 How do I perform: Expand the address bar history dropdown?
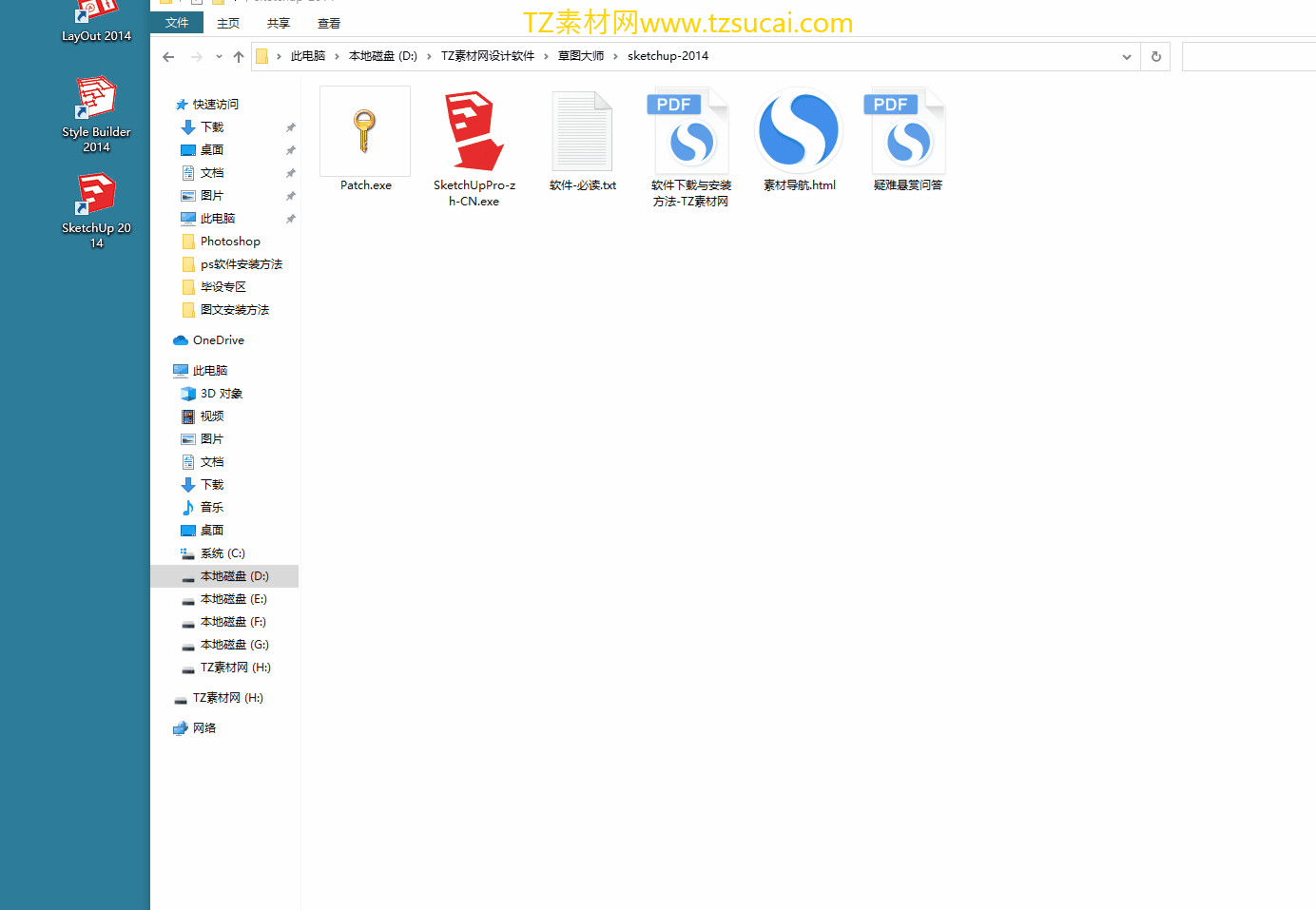1127,57
